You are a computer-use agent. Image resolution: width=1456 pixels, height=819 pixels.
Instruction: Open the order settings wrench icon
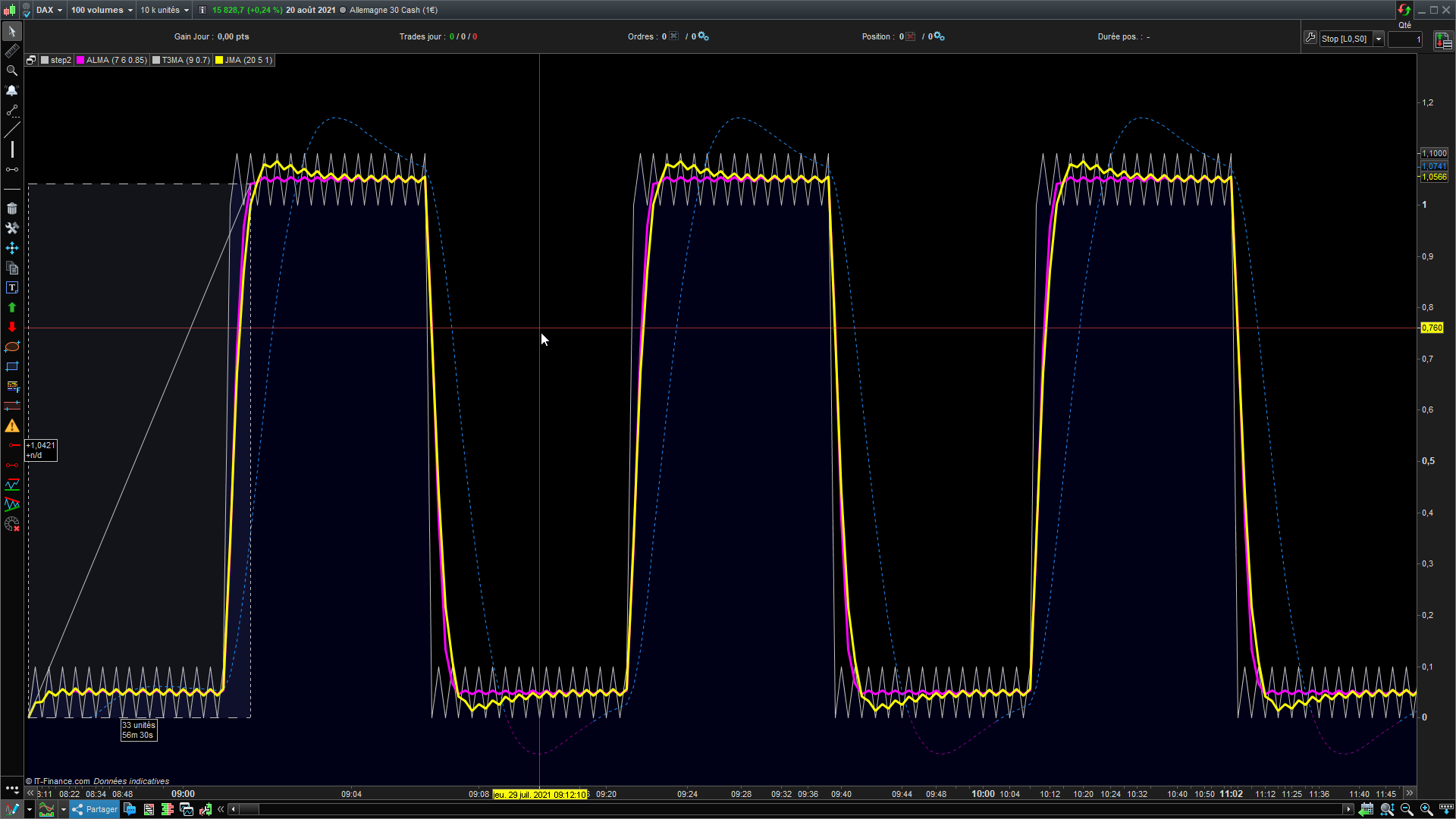pyautogui.click(x=1310, y=38)
